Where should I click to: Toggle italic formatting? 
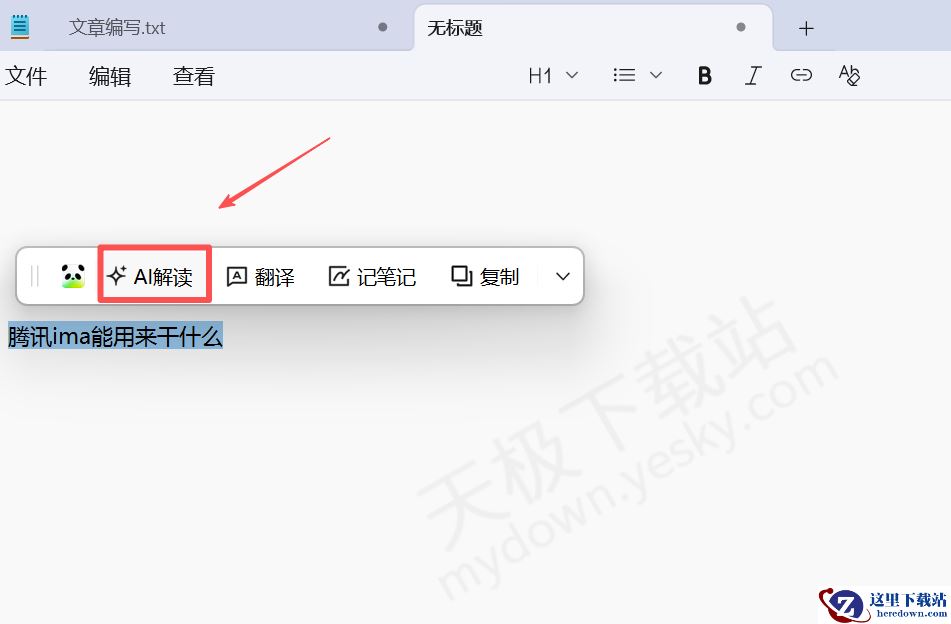pos(752,75)
